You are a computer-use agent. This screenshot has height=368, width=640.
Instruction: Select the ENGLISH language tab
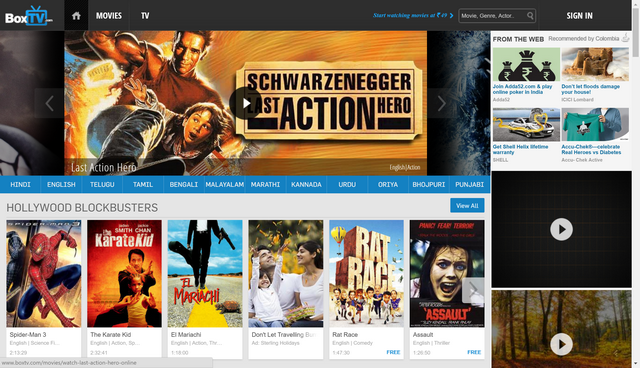(x=61, y=184)
